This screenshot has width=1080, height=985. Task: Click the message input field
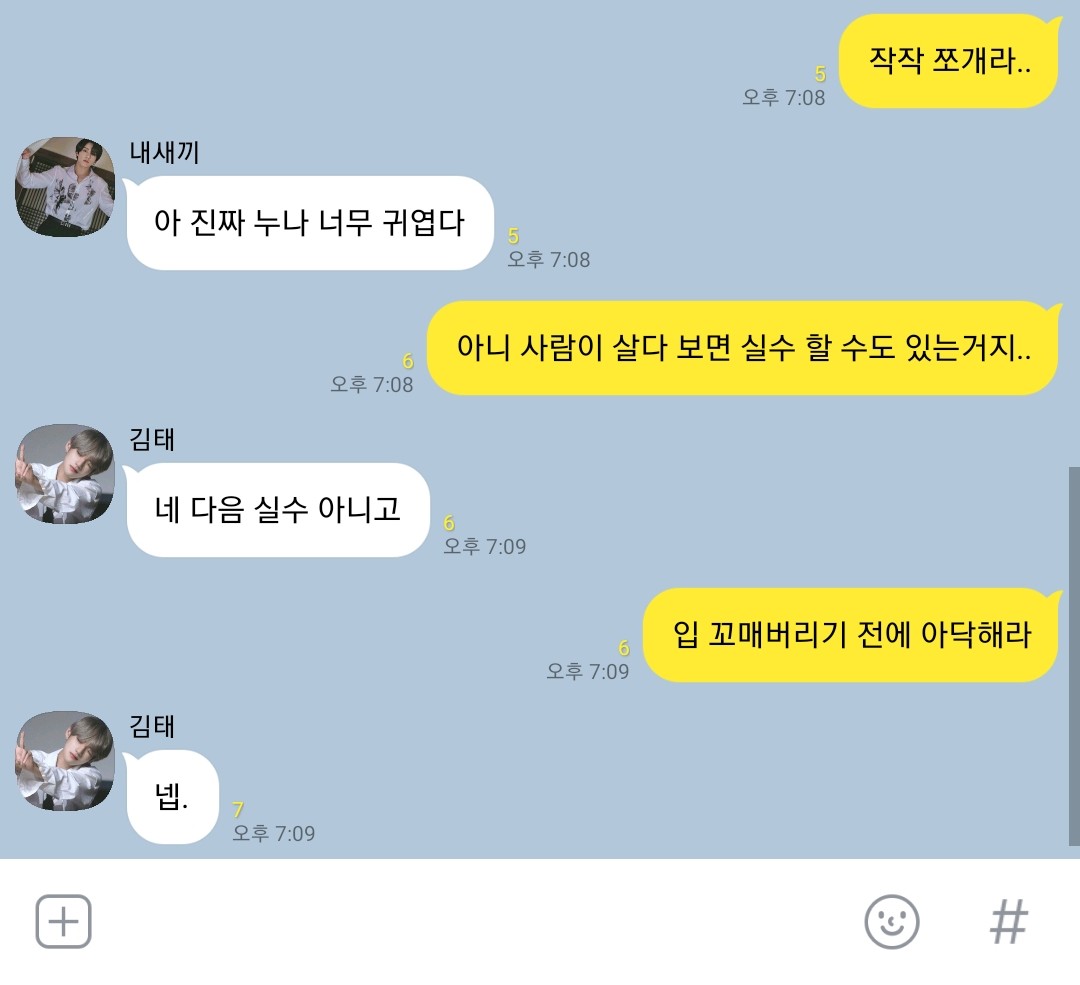point(475,922)
